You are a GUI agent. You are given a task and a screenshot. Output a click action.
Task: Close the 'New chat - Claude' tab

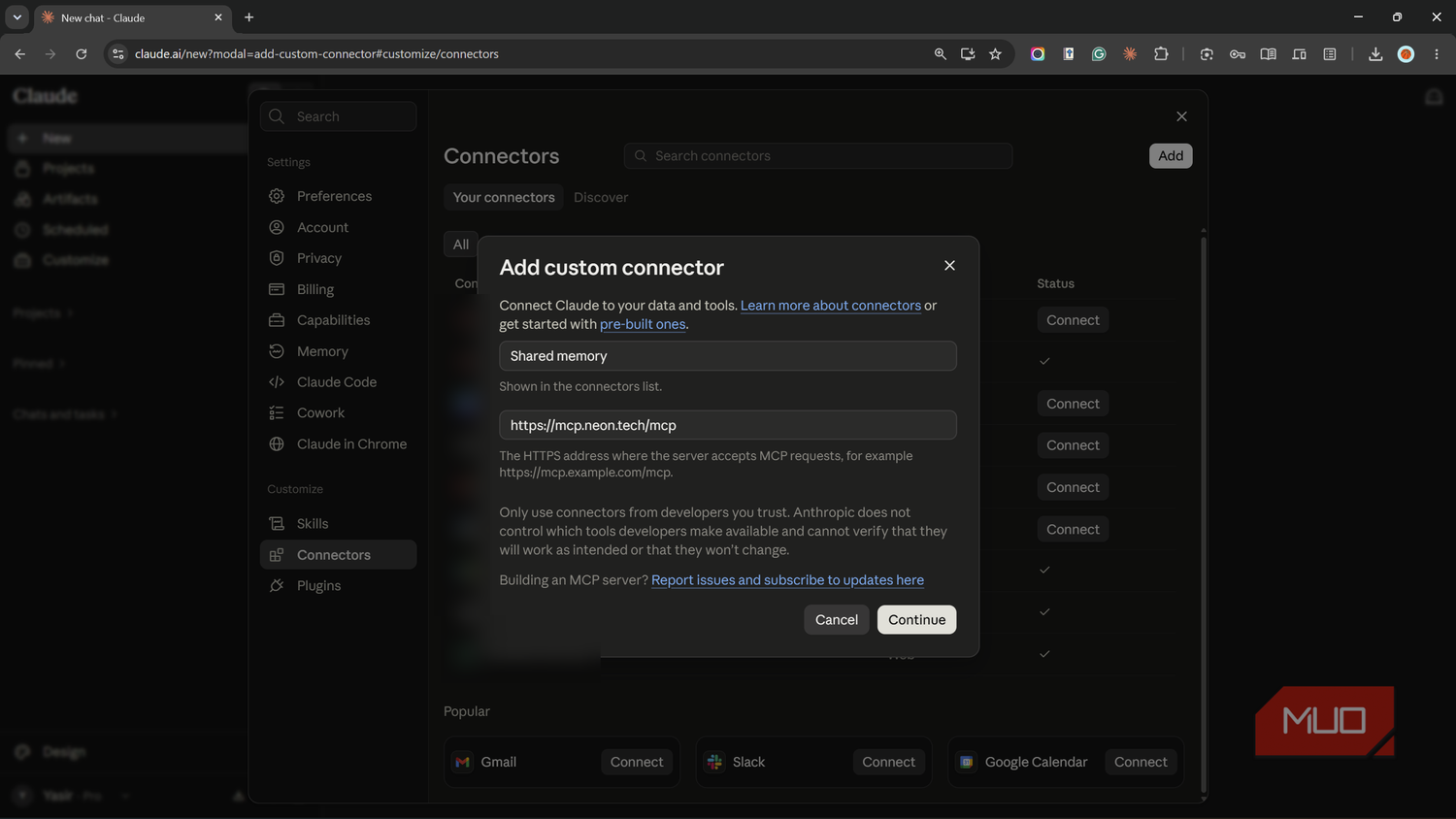[218, 17]
